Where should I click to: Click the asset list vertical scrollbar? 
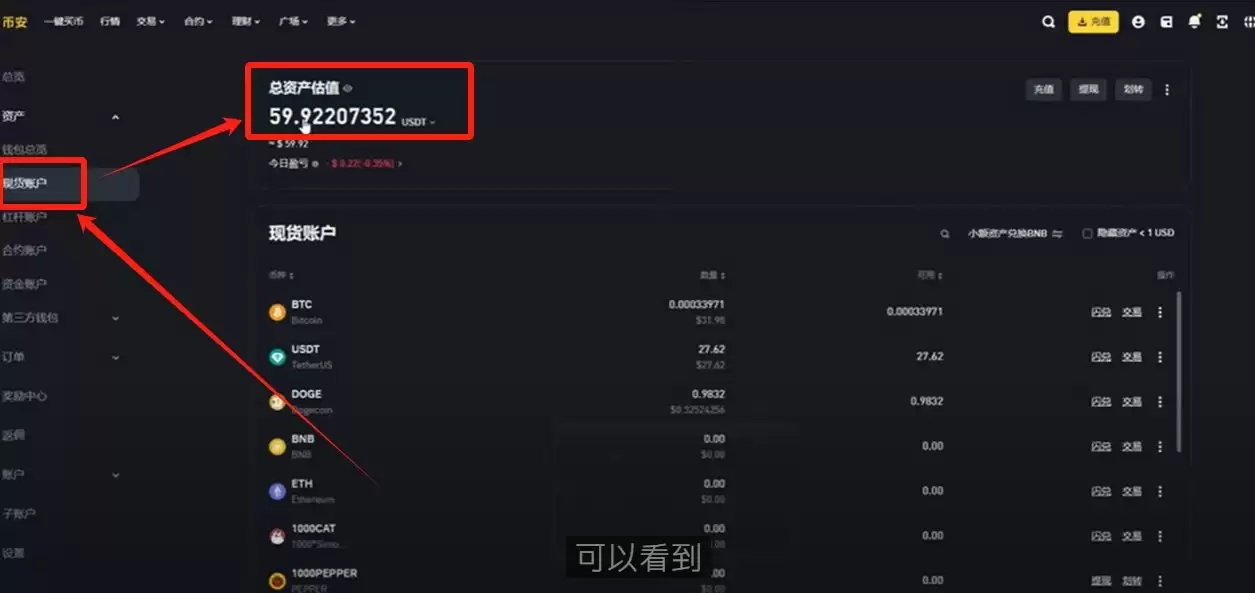click(x=1181, y=371)
